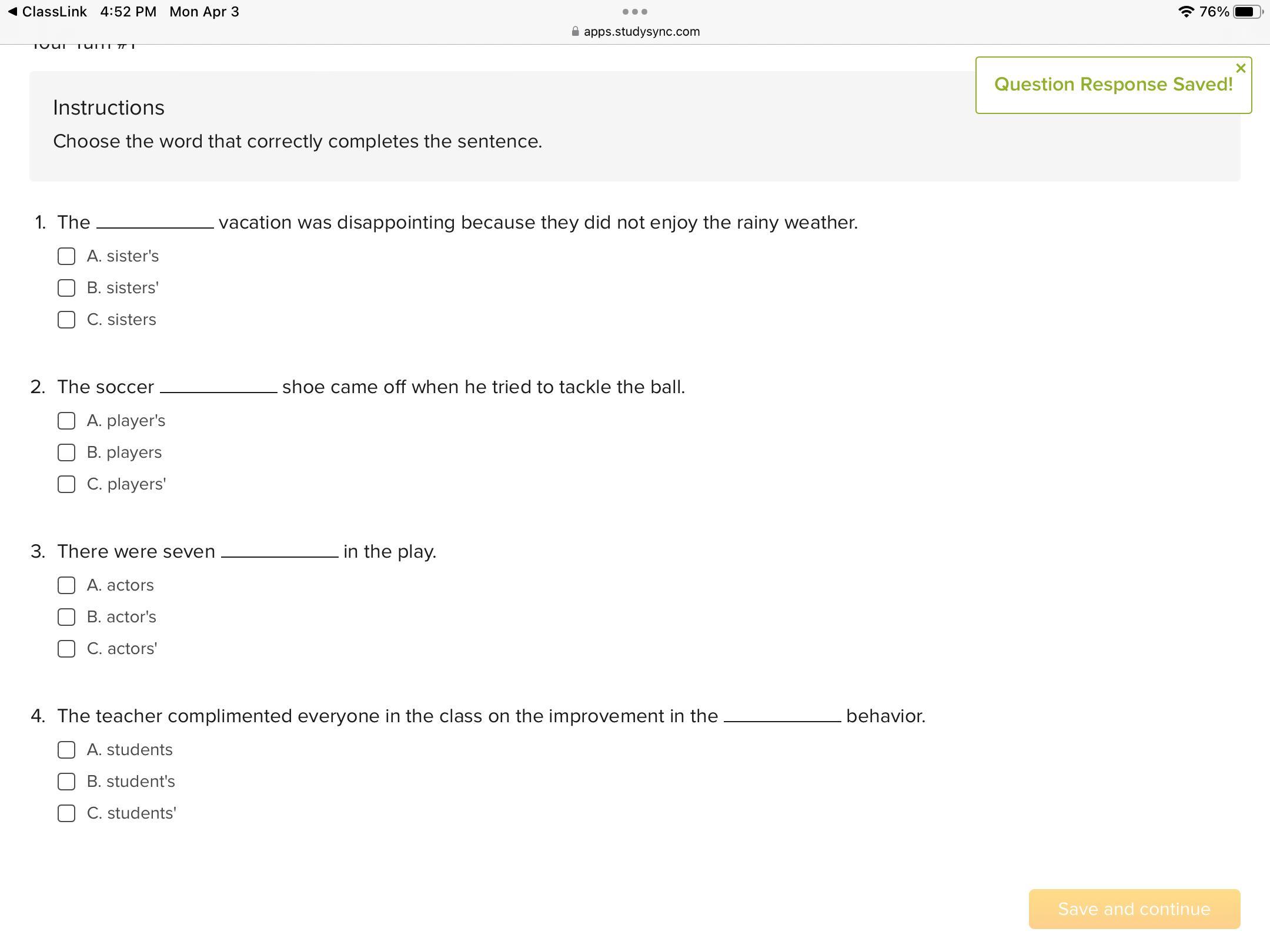This screenshot has height=952, width=1270.
Task: Open the three-dot multitasking menu
Action: coord(635,12)
